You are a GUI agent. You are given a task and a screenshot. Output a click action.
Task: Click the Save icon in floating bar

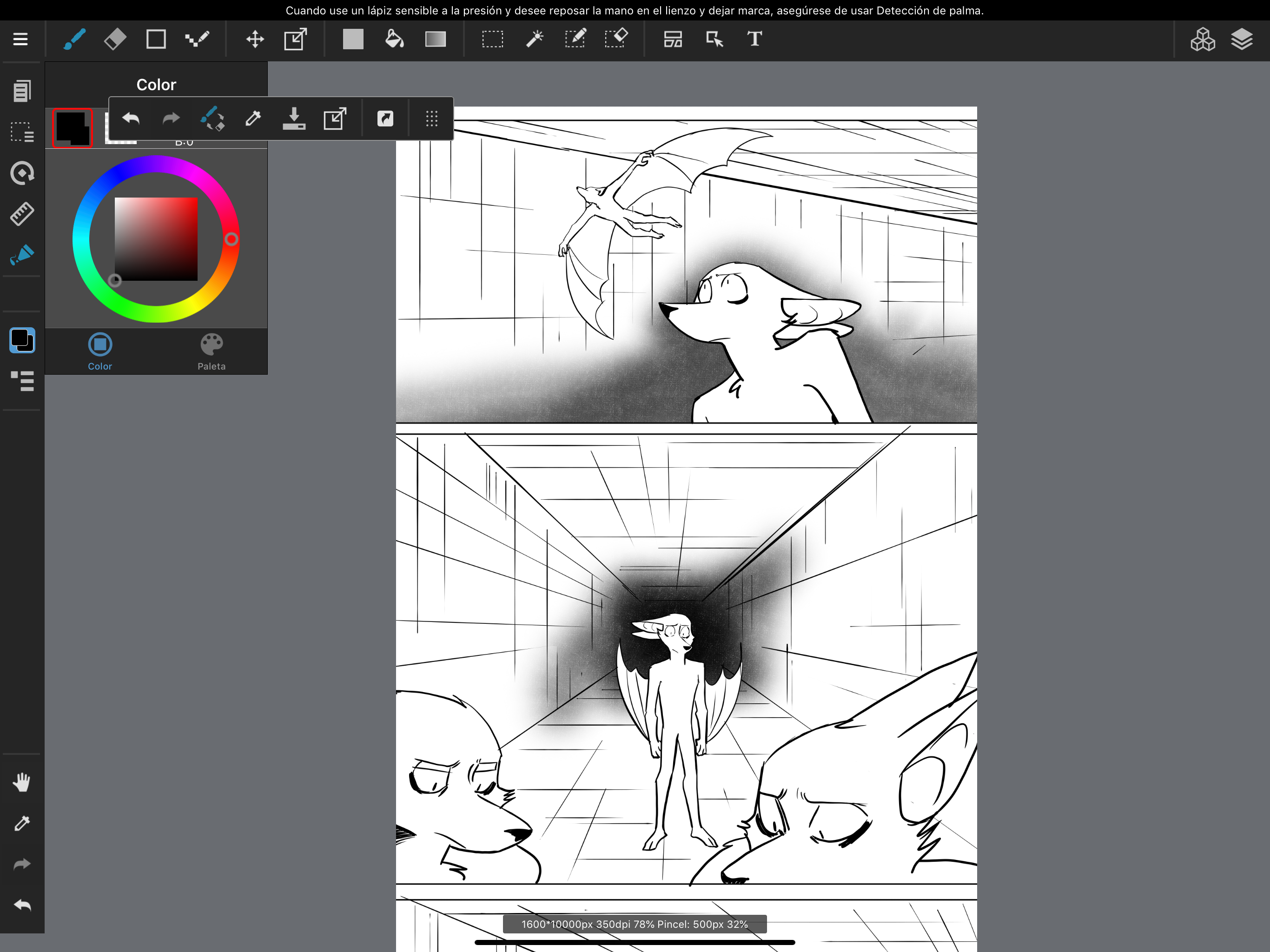pyautogui.click(x=294, y=119)
